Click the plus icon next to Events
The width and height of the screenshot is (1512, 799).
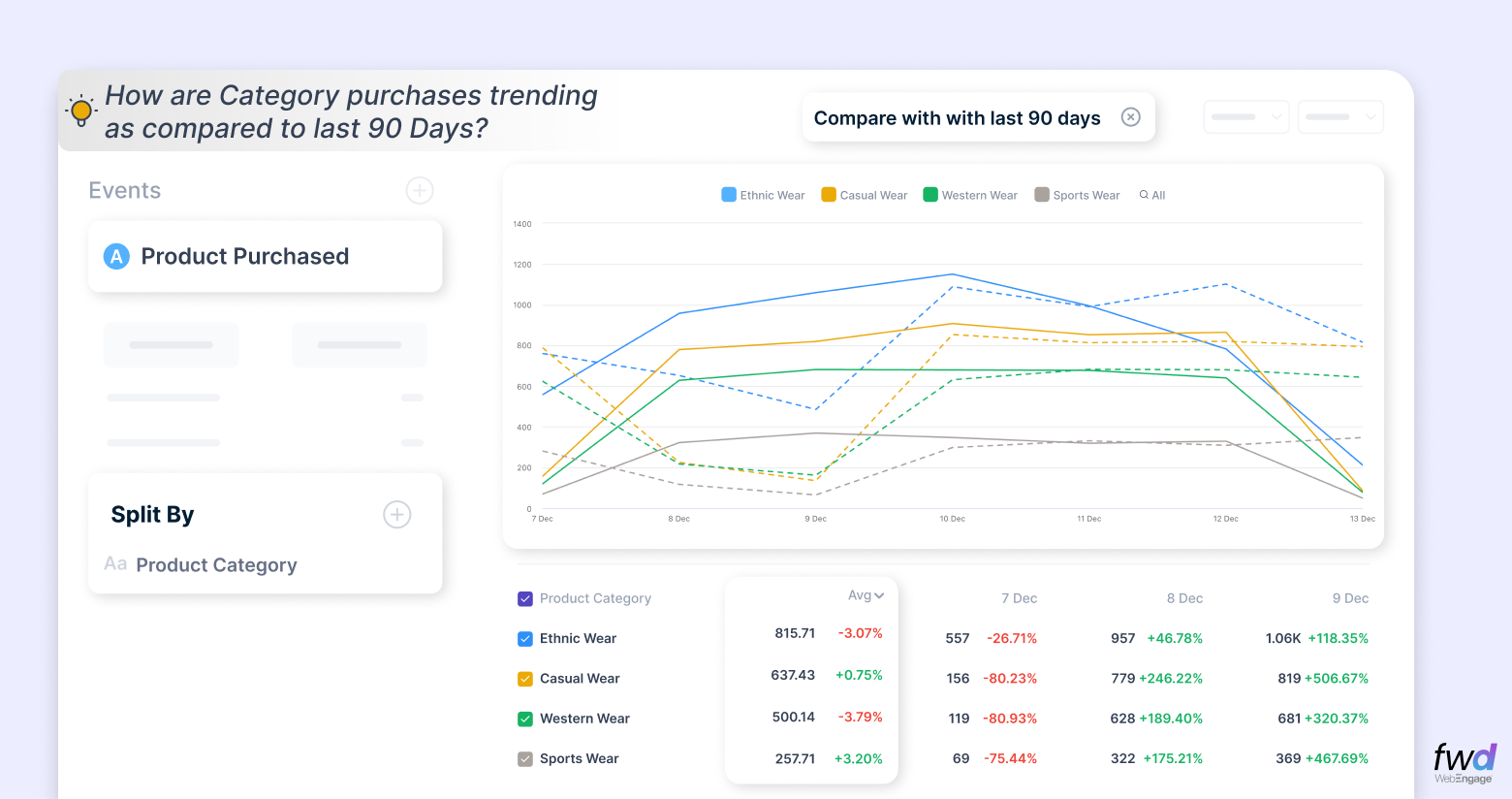click(x=419, y=190)
